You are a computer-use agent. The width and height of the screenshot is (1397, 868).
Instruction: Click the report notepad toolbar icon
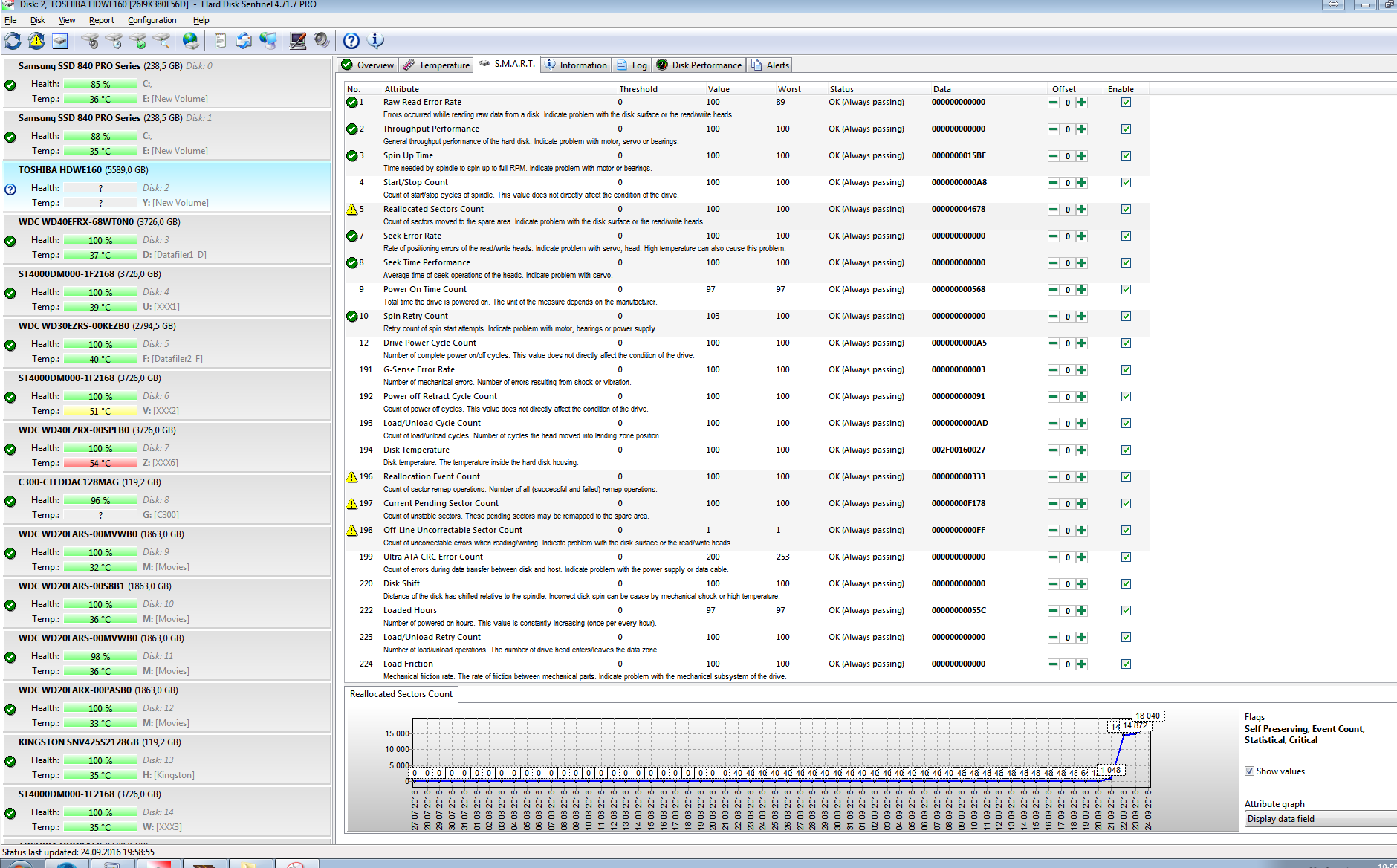221,41
